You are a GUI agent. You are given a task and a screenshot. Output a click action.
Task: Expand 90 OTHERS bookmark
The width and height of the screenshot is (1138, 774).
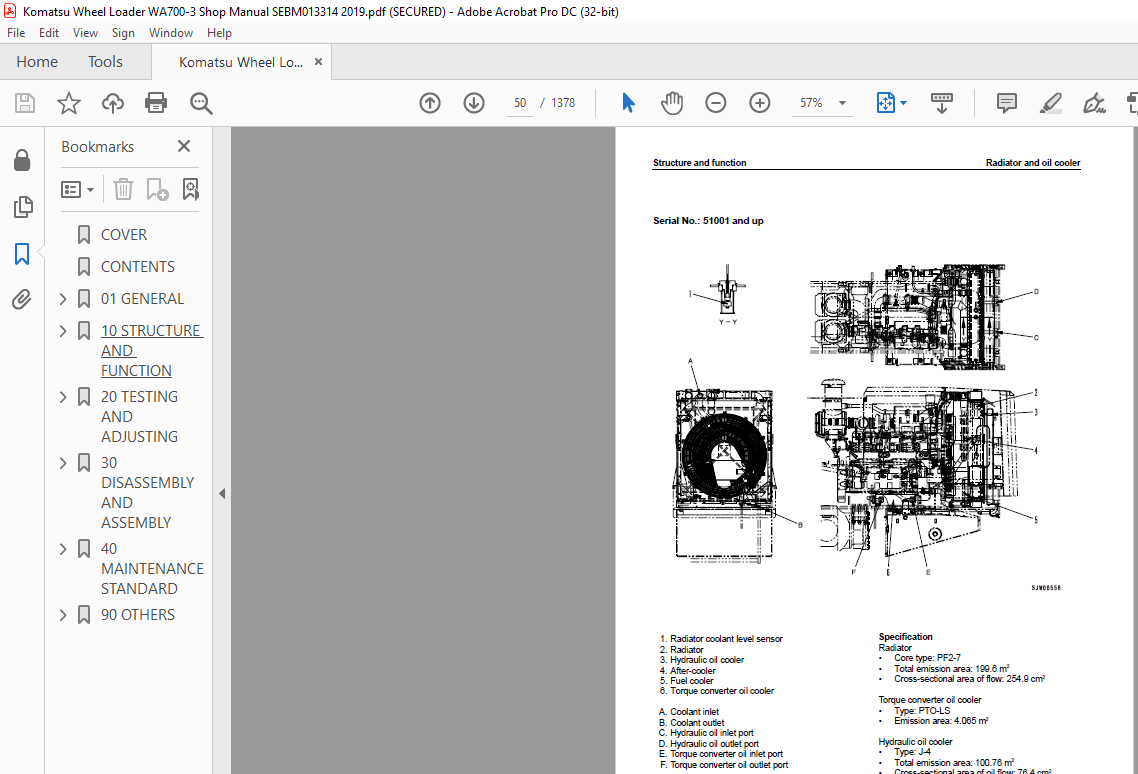tap(63, 615)
